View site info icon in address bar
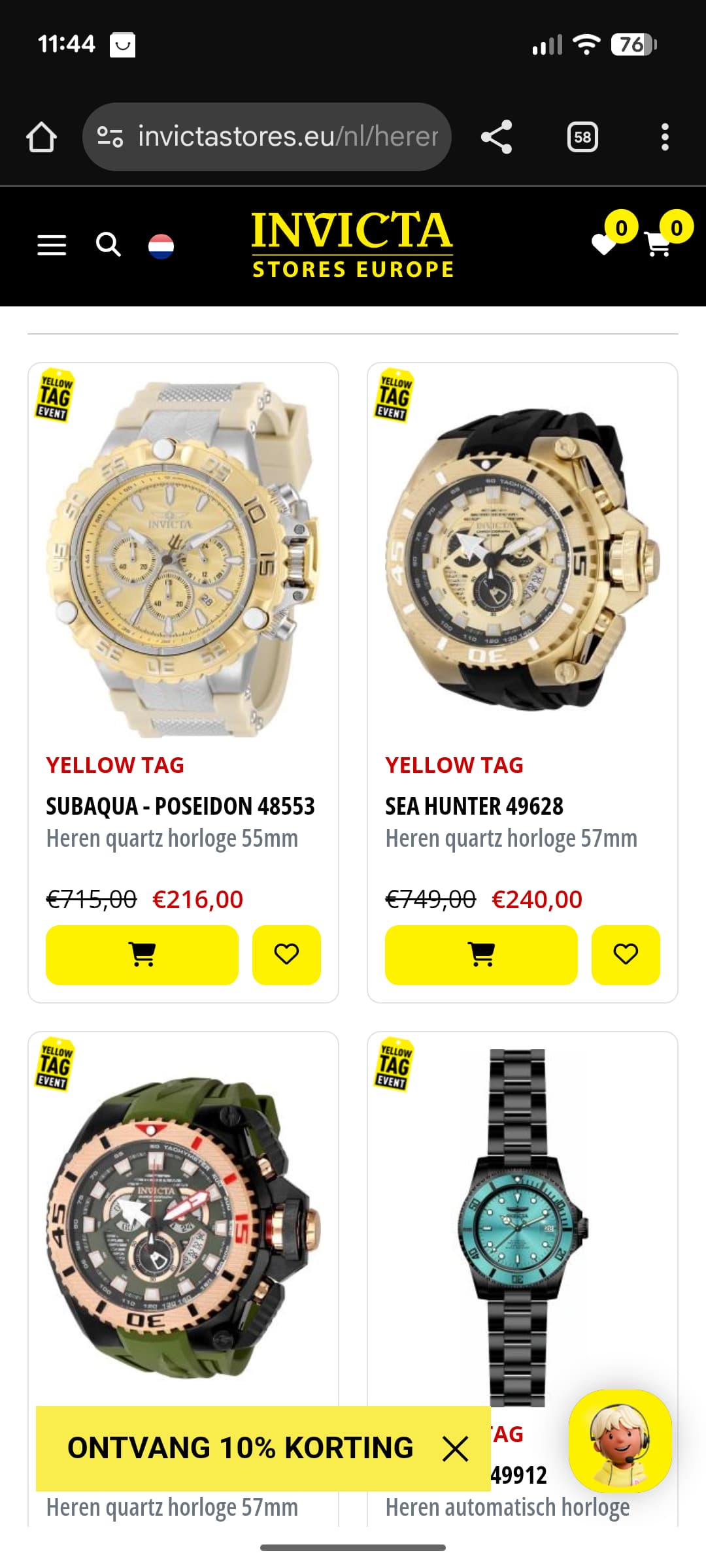This screenshot has width=706, height=1568. coord(110,137)
